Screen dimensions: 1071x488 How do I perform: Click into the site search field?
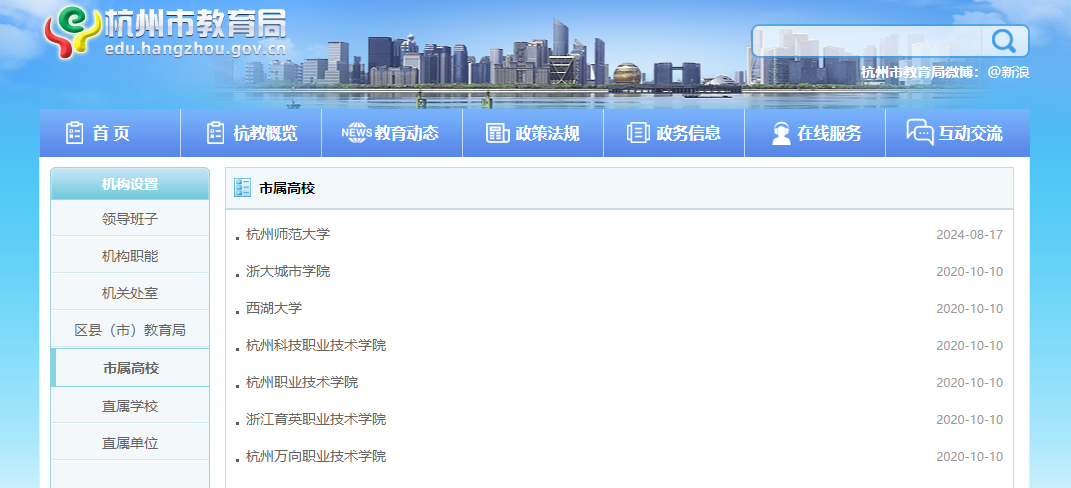(867, 41)
